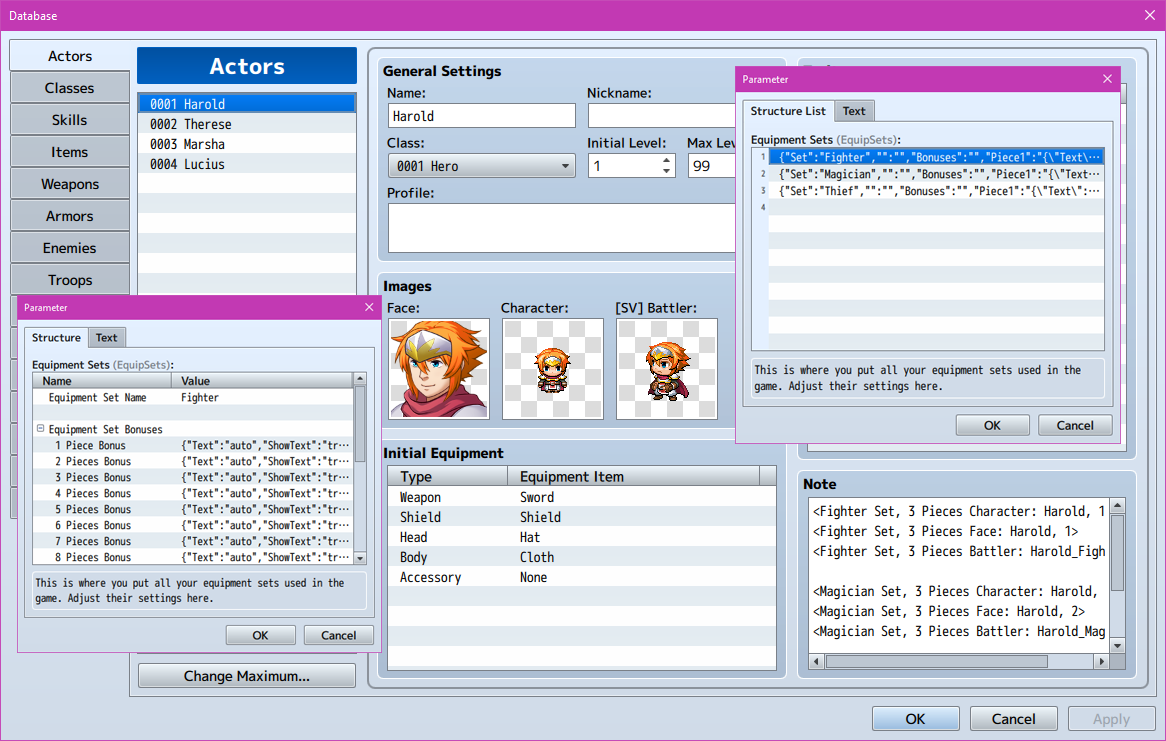Select the 7 Pieces Bonus row

pyautogui.click(x=193, y=541)
